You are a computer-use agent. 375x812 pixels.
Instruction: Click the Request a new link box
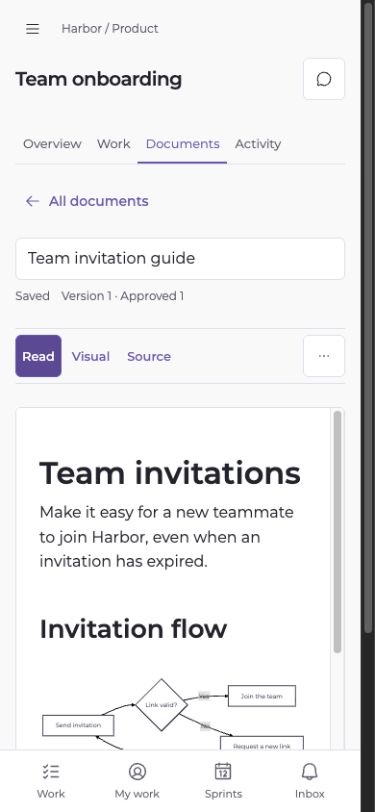point(262,744)
